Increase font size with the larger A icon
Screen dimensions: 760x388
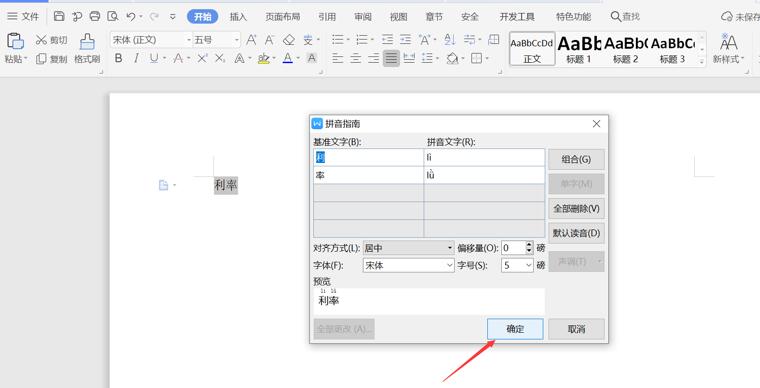(251, 40)
